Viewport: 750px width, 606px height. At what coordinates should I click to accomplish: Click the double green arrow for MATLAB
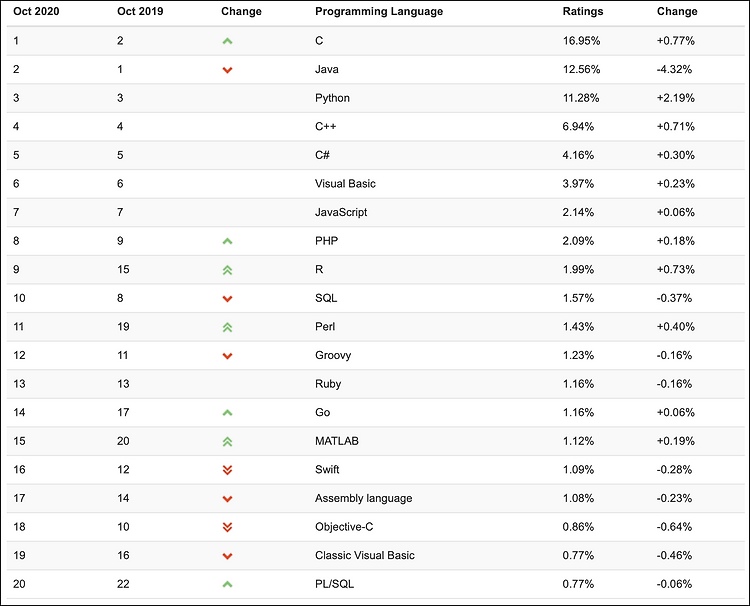pyautogui.click(x=227, y=441)
